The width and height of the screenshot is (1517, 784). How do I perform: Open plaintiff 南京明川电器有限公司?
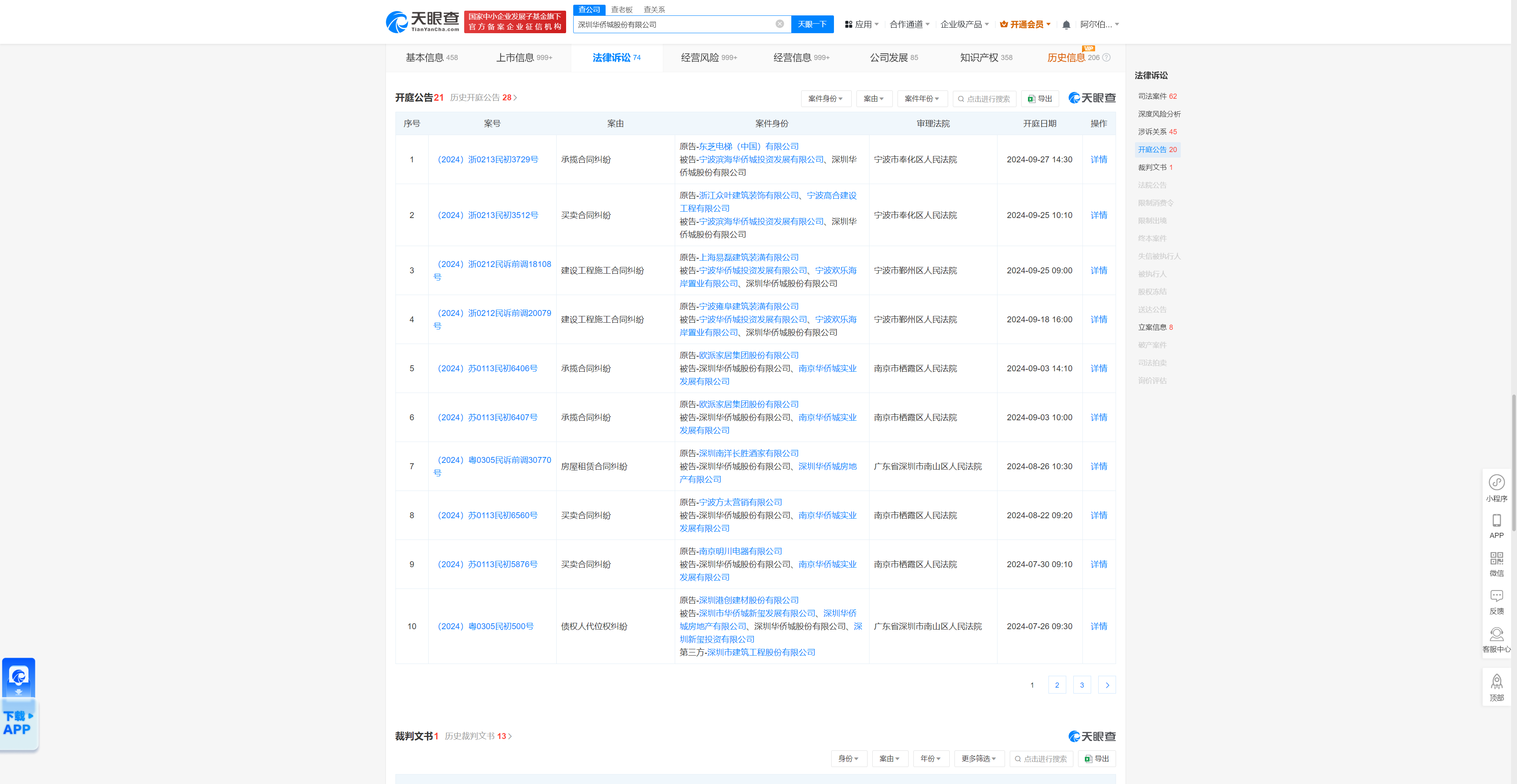tap(740, 551)
